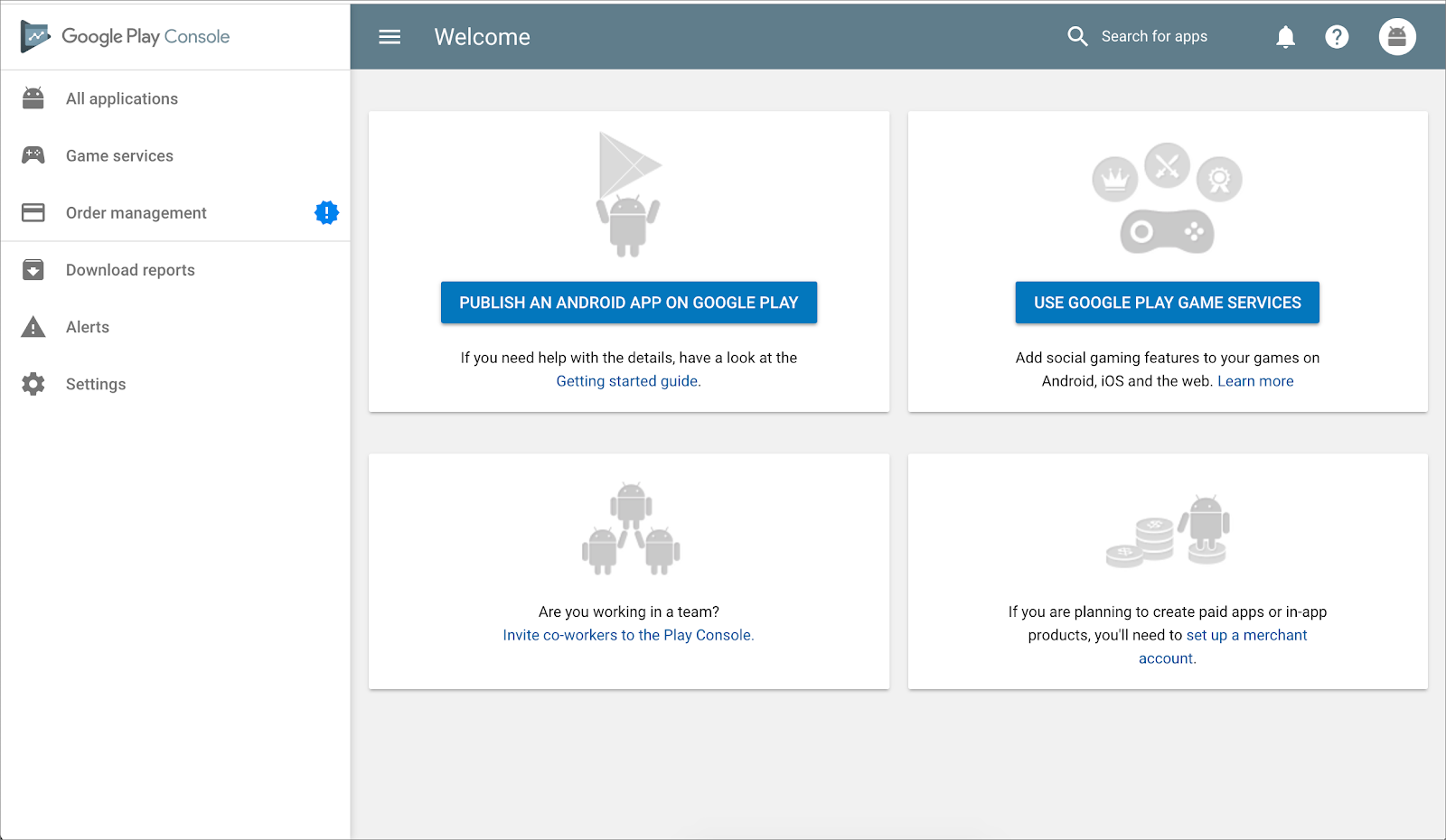Click the Game services controller icon
Viewport: 1446px width, 840px height.
tap(33, 155)
